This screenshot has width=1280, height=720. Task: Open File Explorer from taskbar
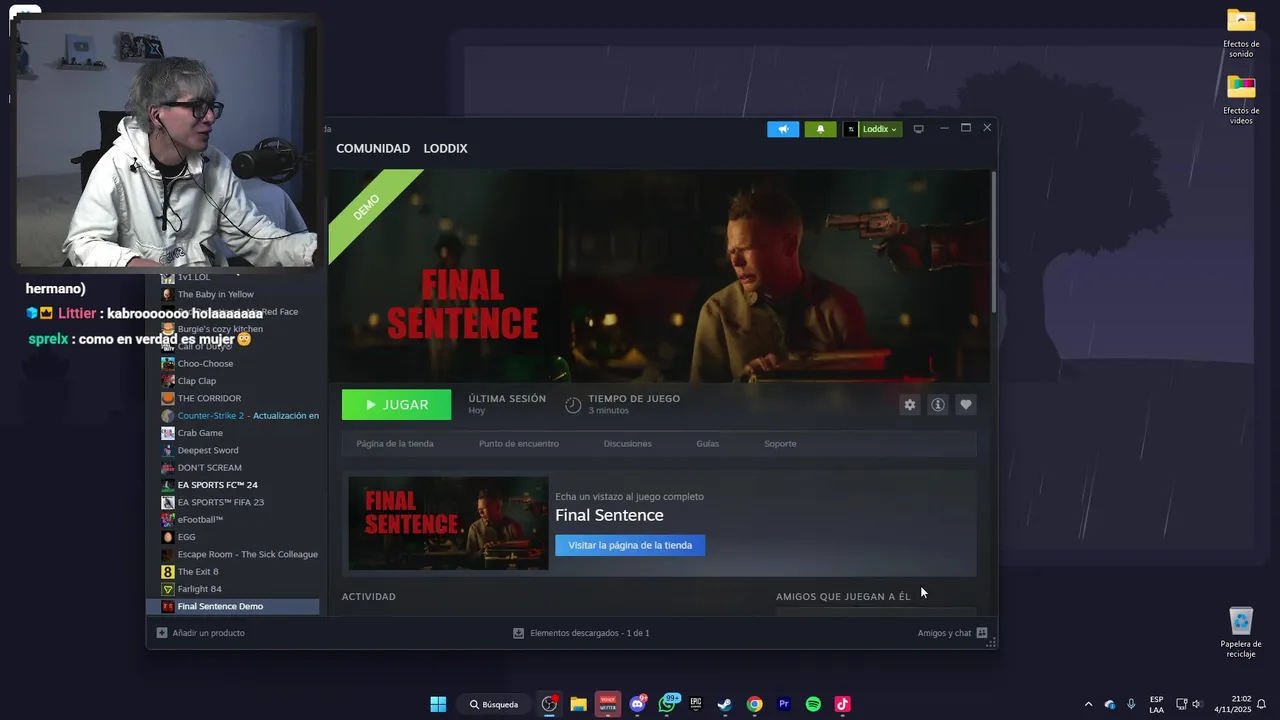(578, 704)
